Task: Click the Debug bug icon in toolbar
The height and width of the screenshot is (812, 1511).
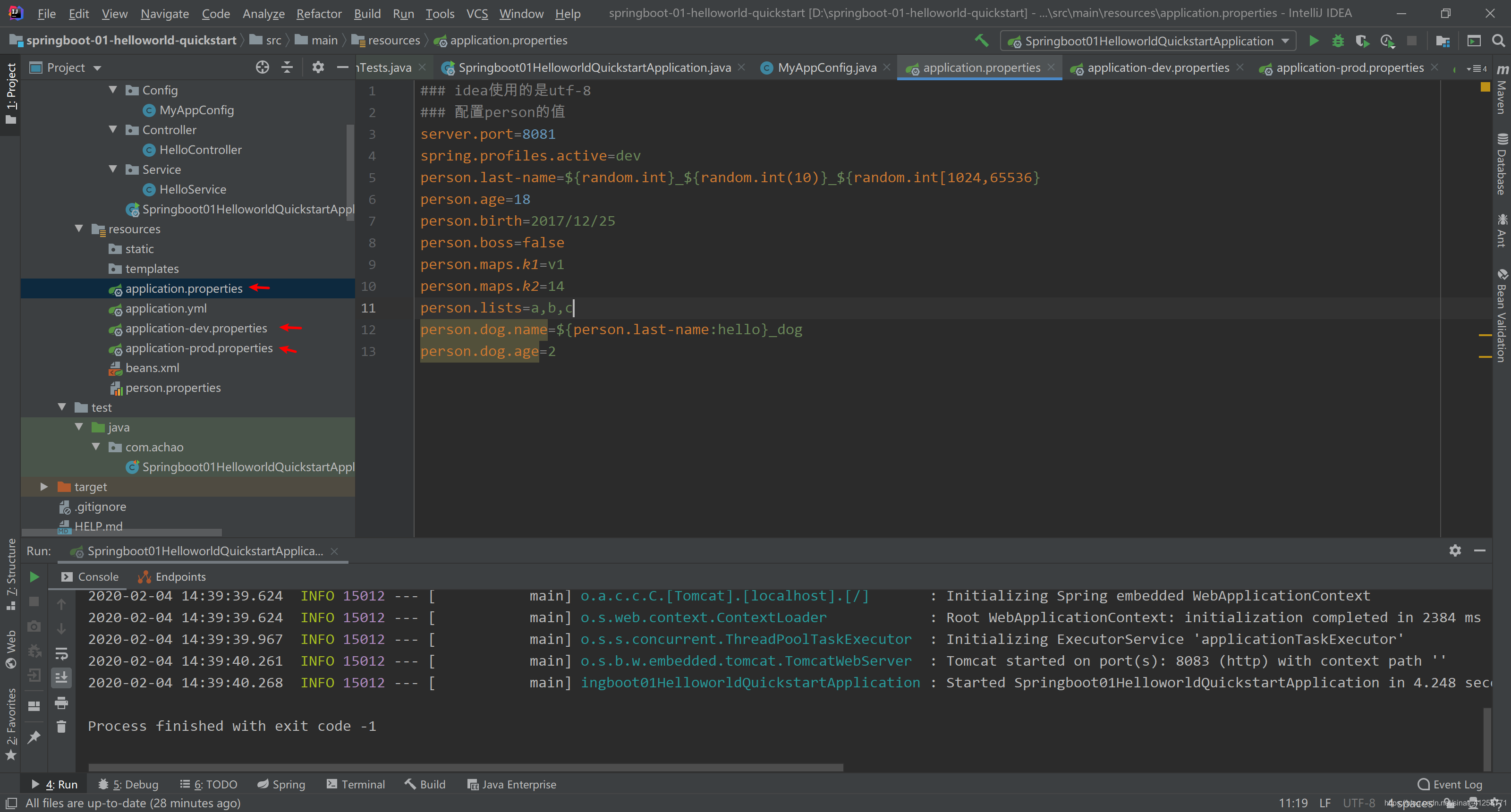Action: tap(1338, 41)
